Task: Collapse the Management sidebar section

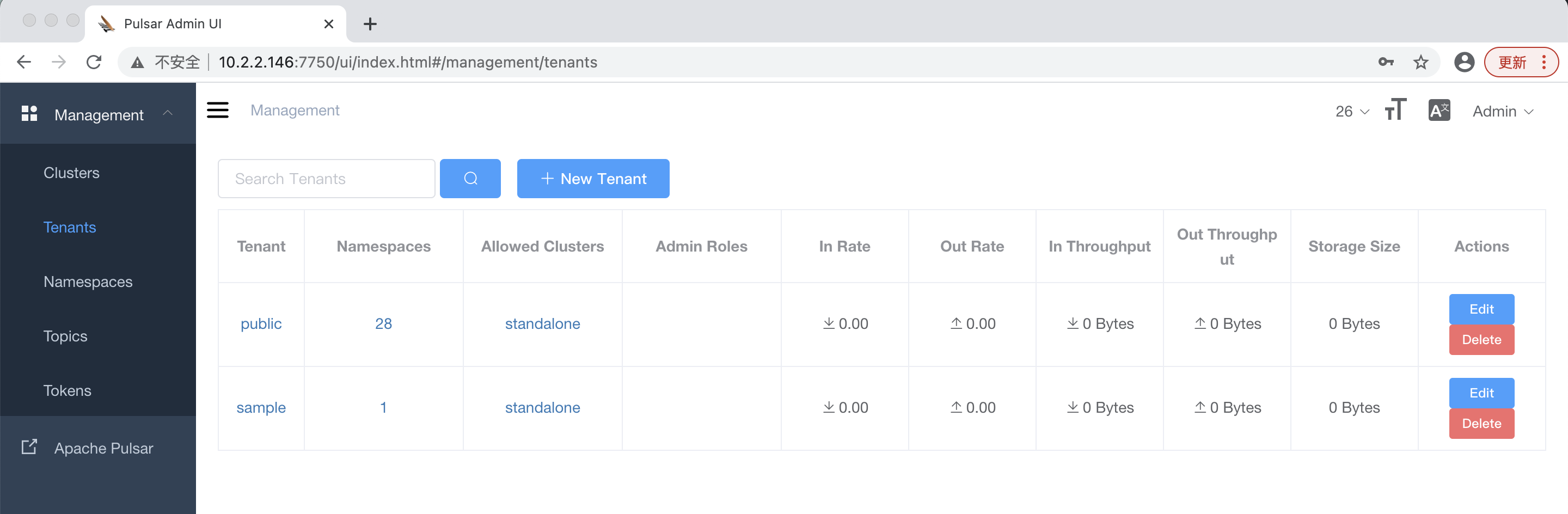Action: 168,114
